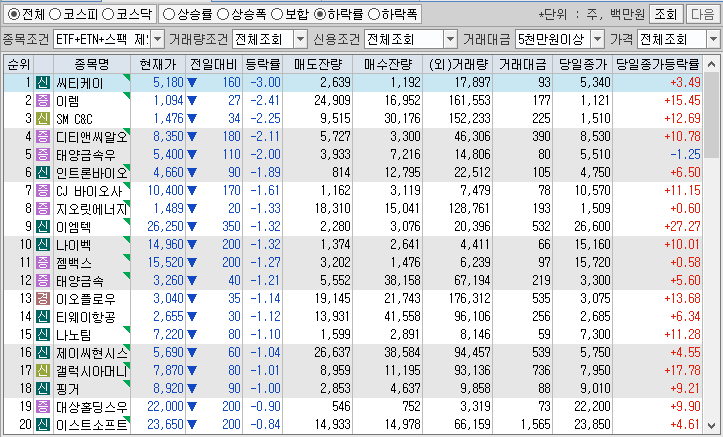Select the 코스닥 radio button

(x=108, y=15)
